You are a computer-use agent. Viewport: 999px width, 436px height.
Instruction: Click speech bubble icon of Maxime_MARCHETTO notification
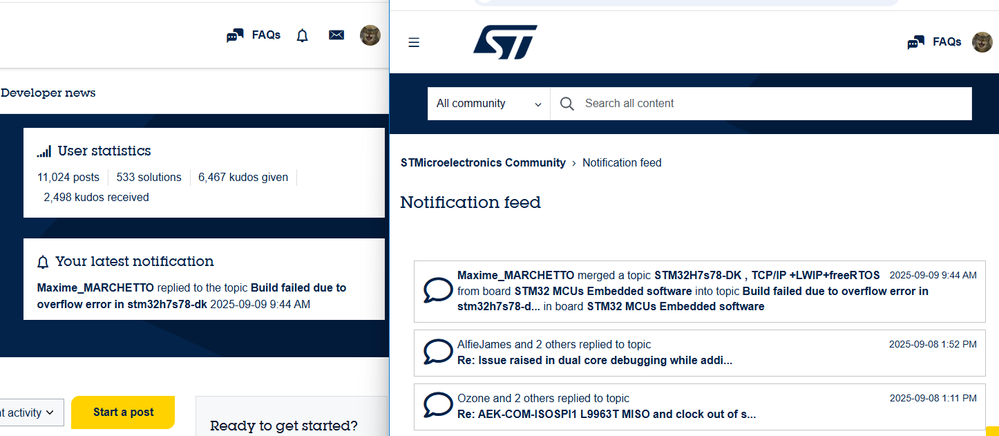(438, 291)
